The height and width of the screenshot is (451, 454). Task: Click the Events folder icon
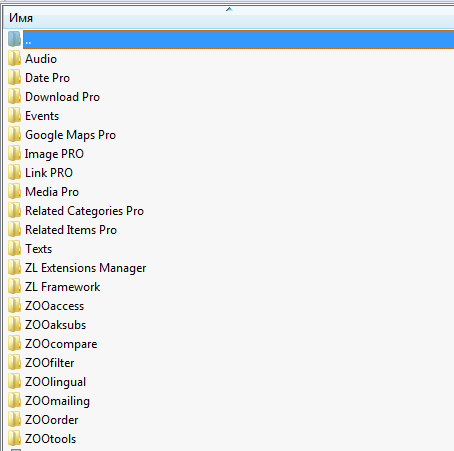(14, 116)
